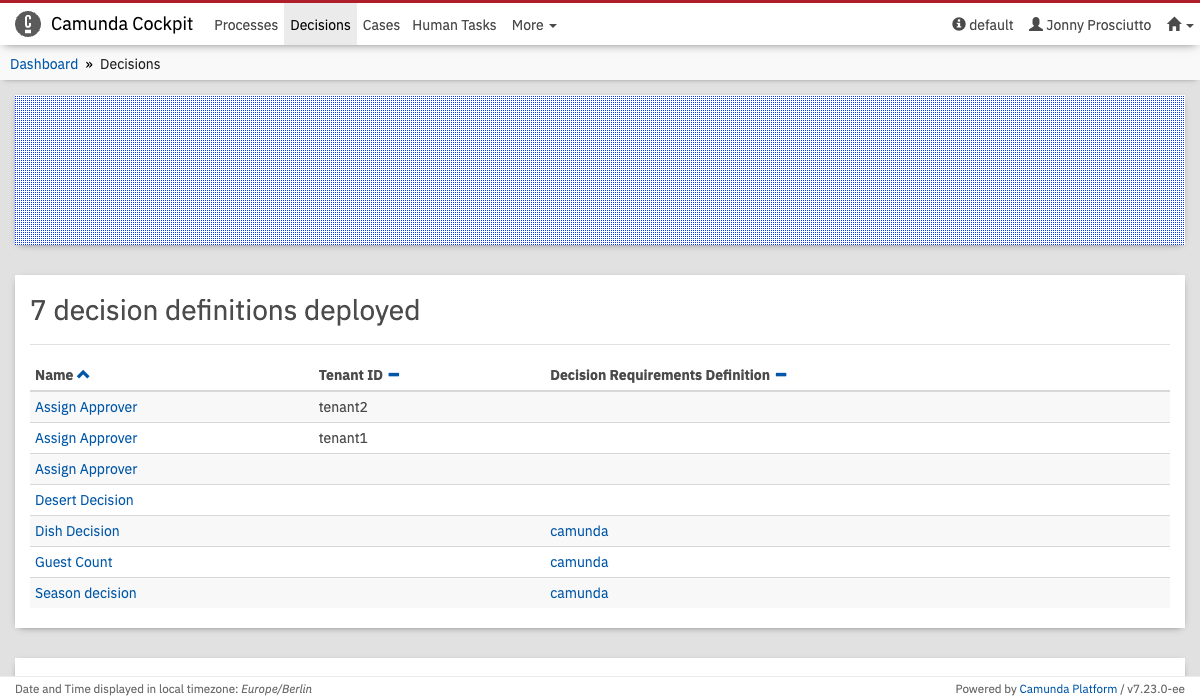The height and width of the screenshot is (700, 1200).
Task: Click the Camunda logo icon
Action: (28, 24)
